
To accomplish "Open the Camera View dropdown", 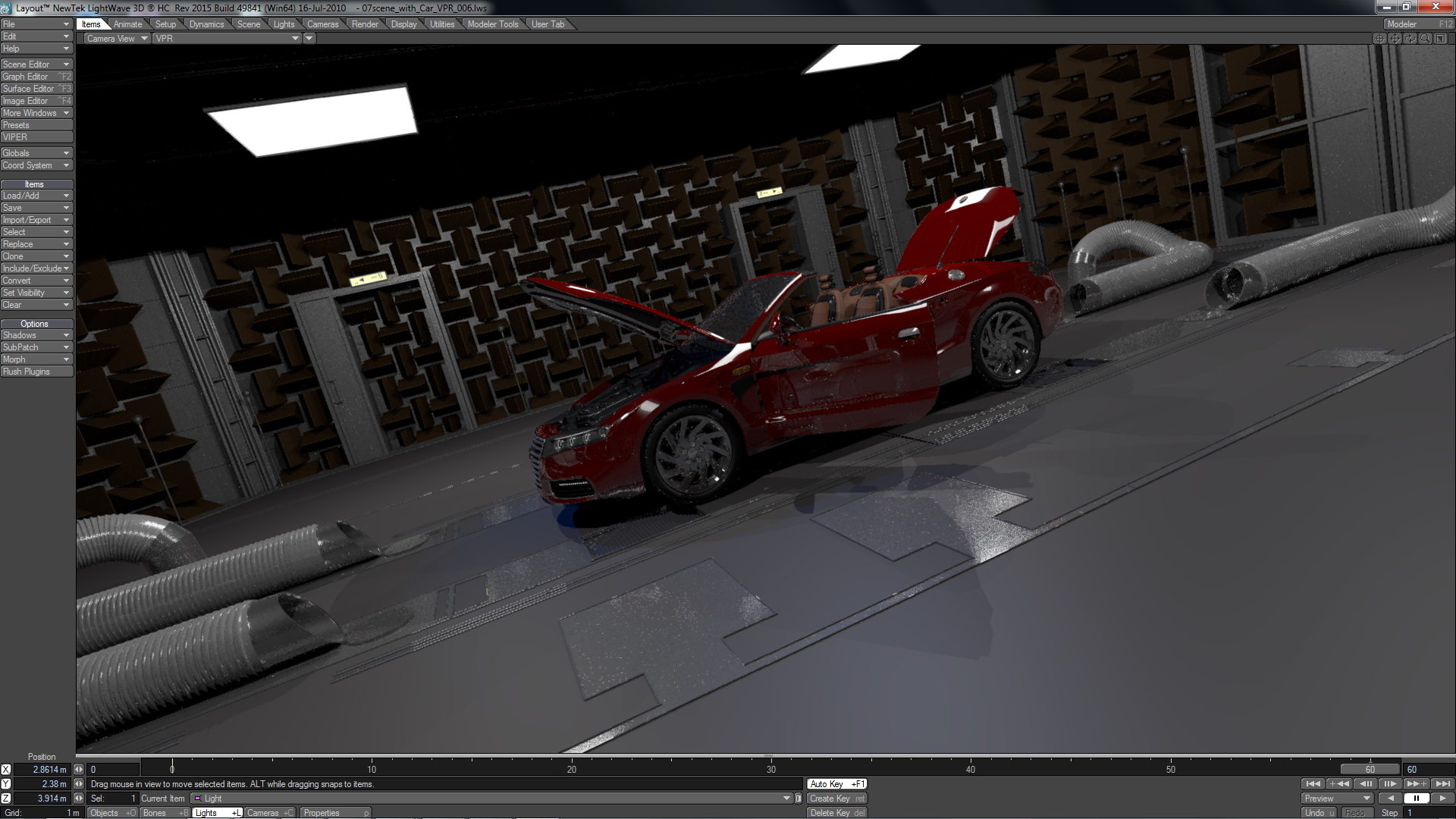I will [116, 39].
